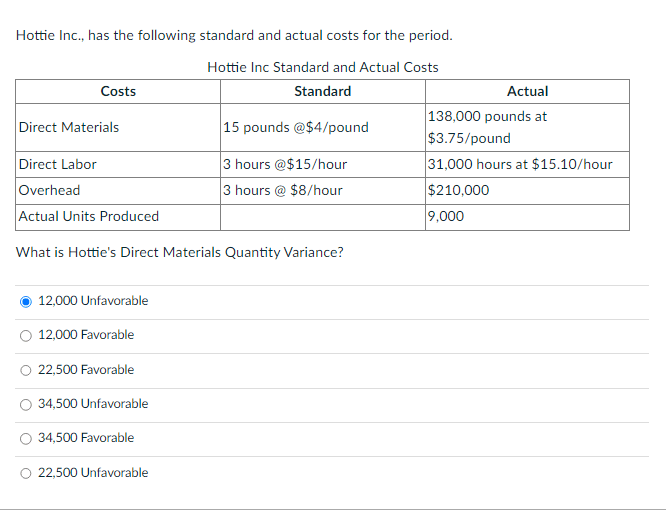Click the Actual column header
Screen dimensions: 666x512
[x=528, y=91]
